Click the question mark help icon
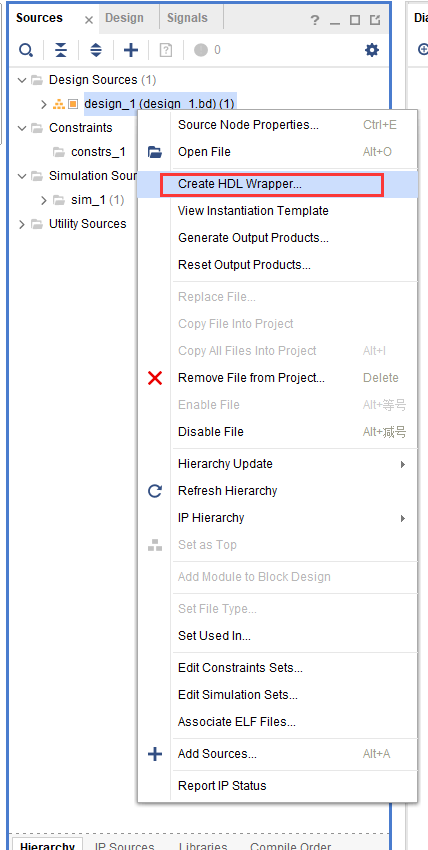Viewport: 428px width, 850px height. pyautogui.click(x=315, y=21)
